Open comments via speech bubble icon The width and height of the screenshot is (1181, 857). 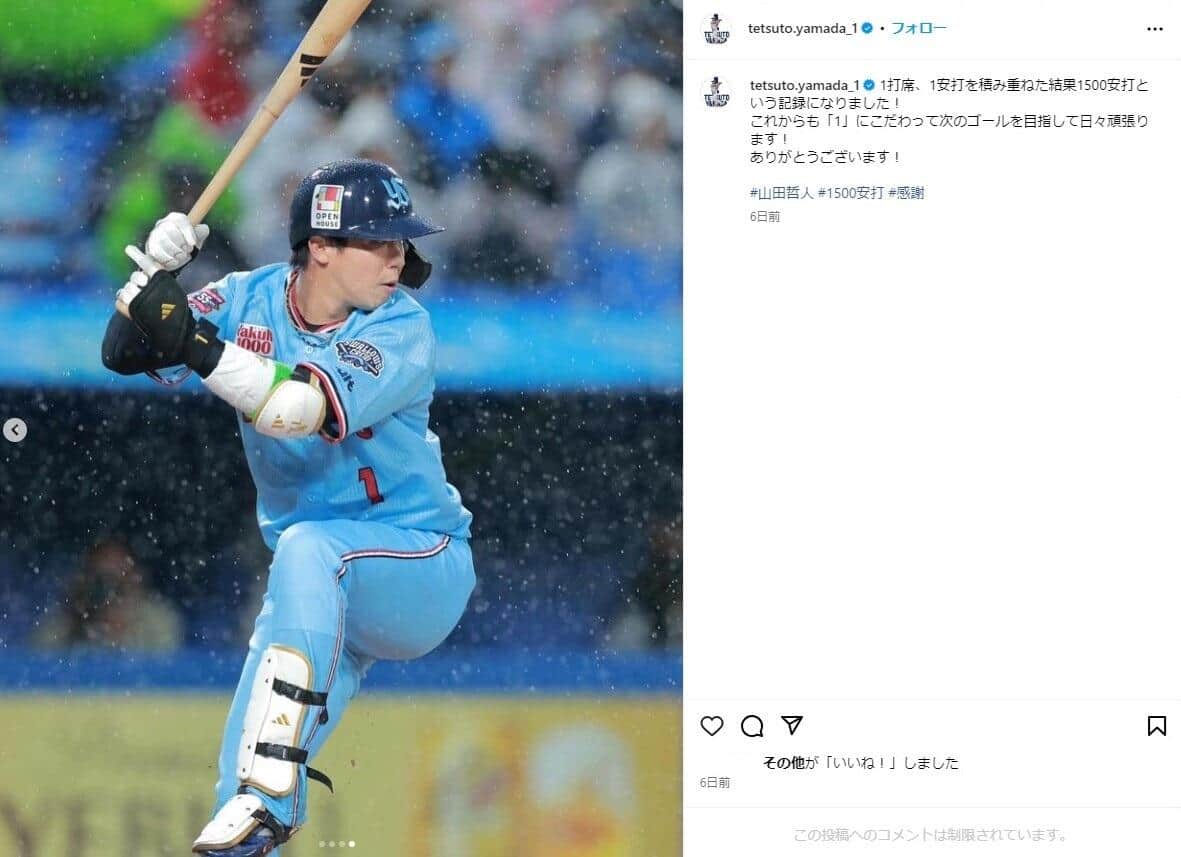(x=752, y=726)
